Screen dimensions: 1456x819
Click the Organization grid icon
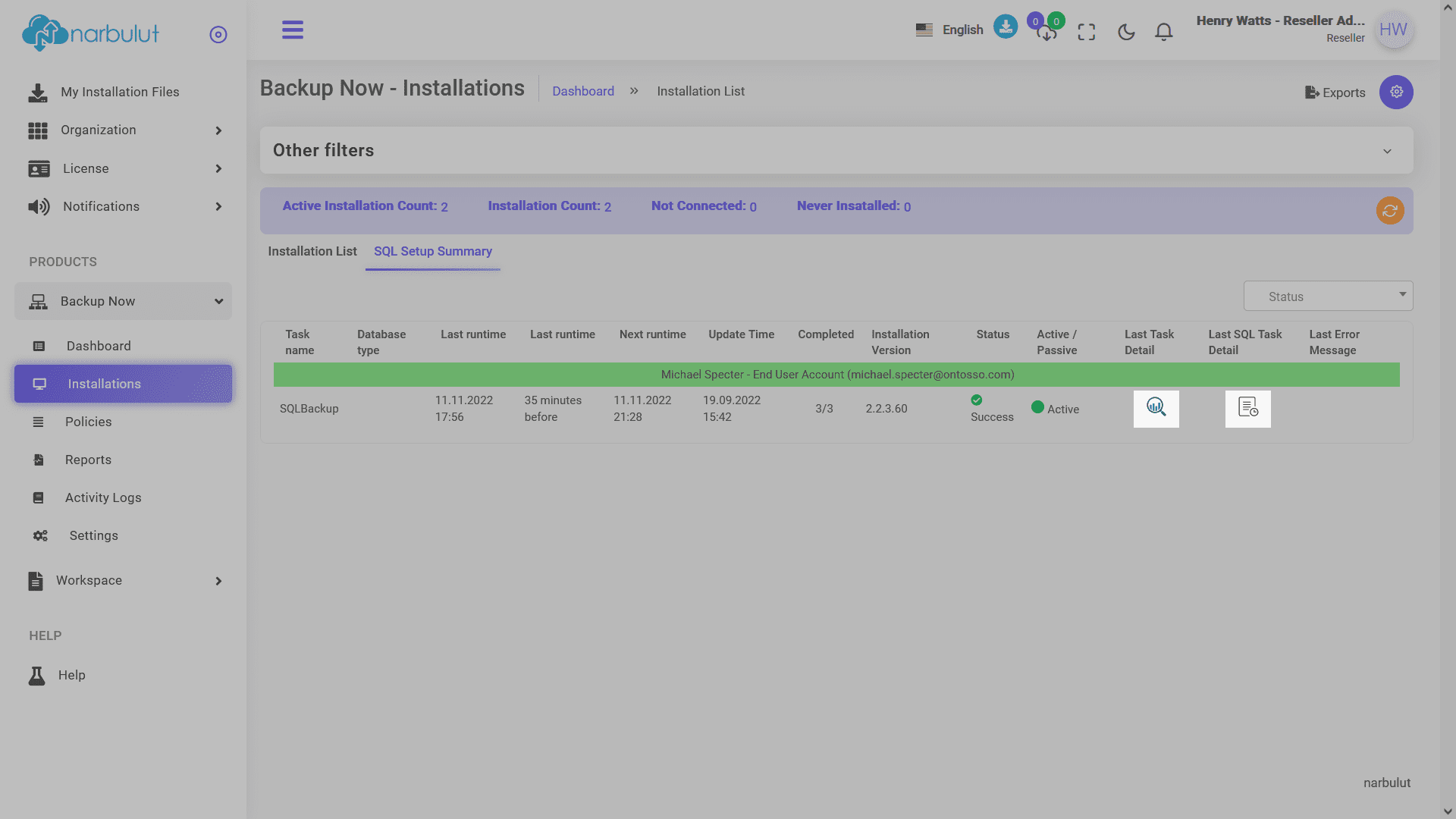[x=38, y=130]
